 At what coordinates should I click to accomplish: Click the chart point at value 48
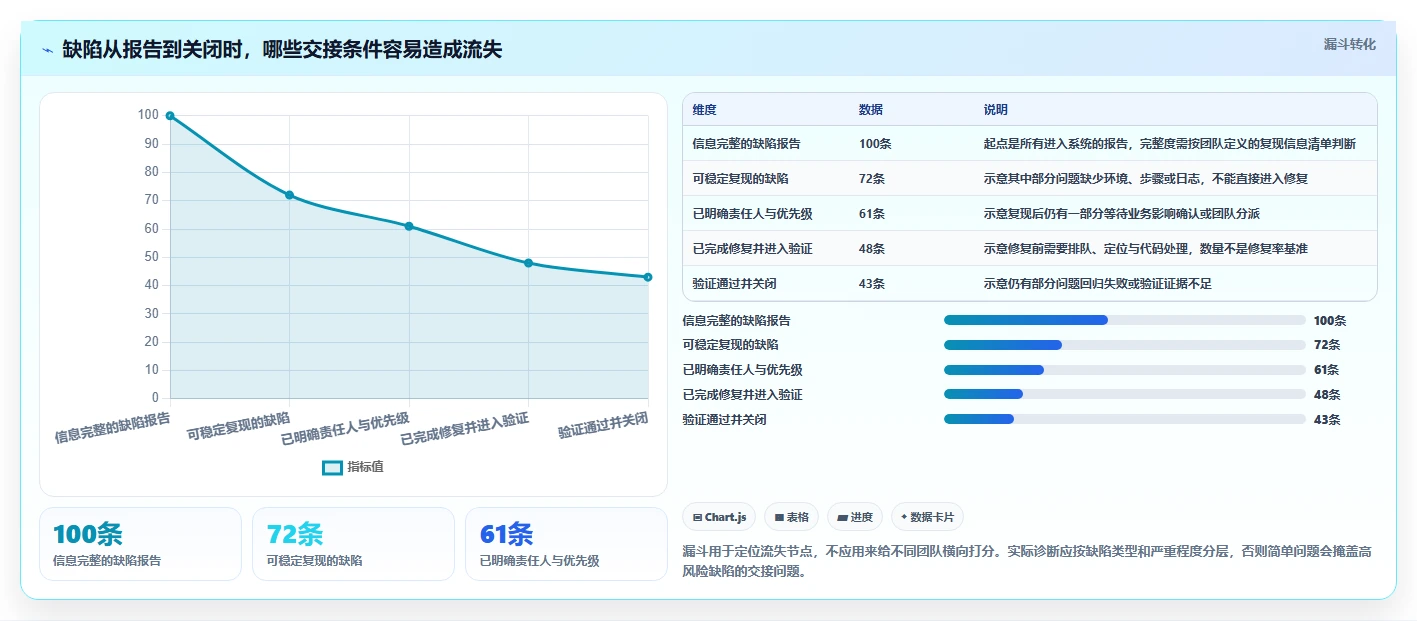pyautogui.click(x=528, y=263)
